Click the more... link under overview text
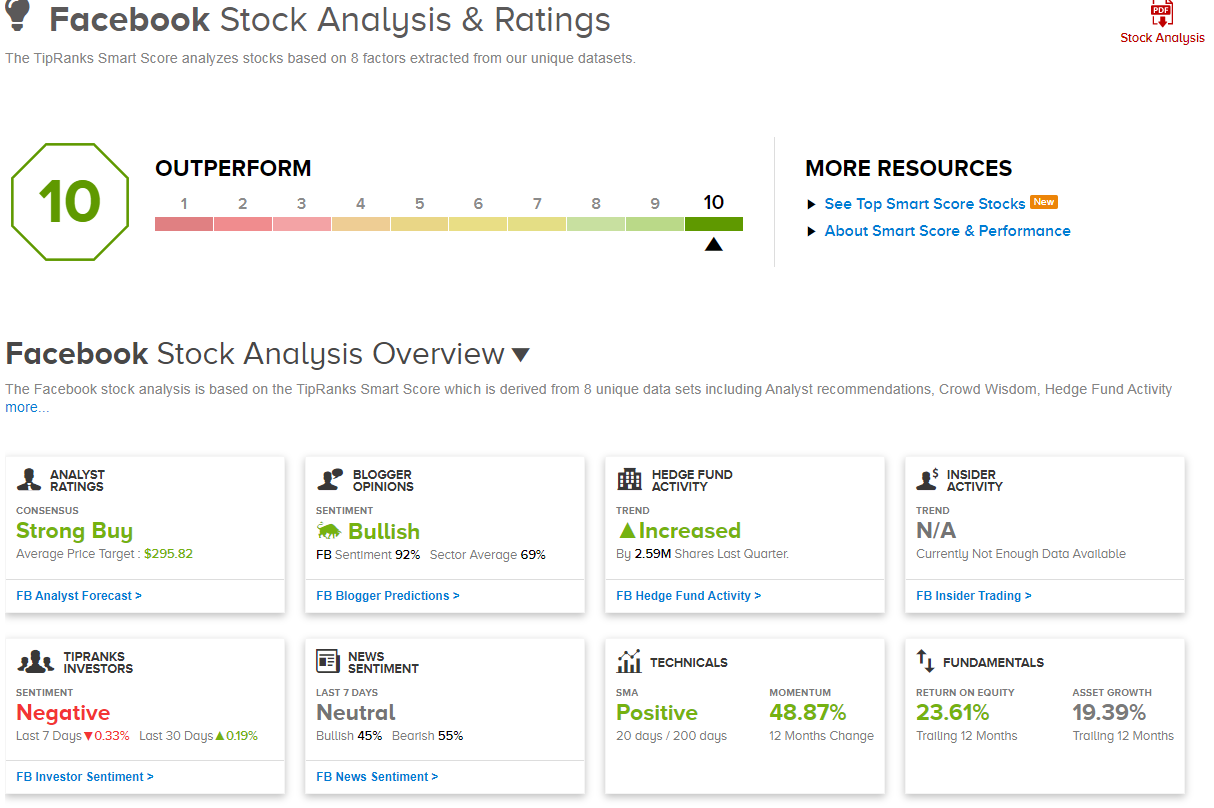Viewport: 1214px width, 808px height. 27,407
